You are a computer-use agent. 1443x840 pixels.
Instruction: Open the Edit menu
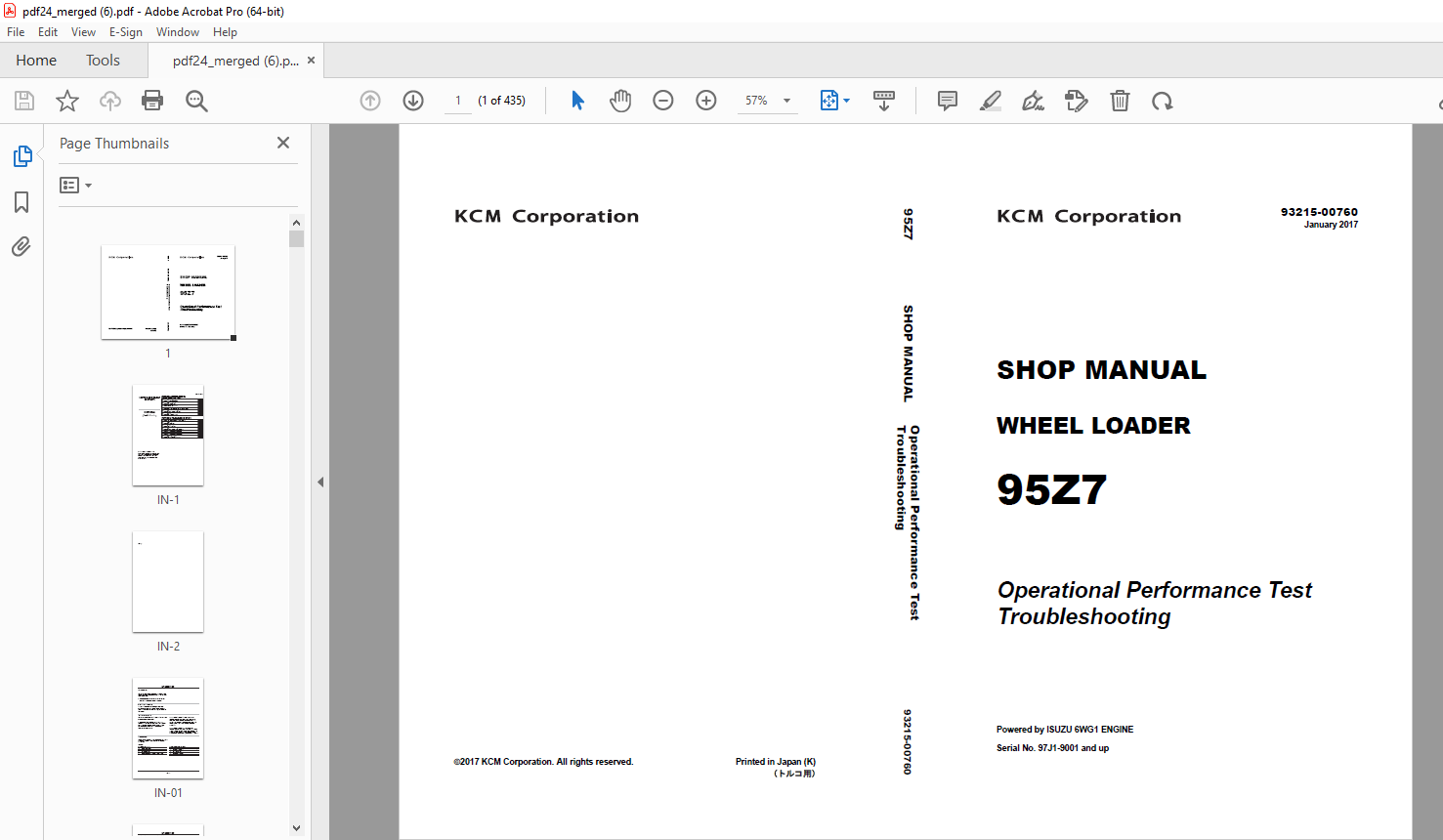[48, 32]
